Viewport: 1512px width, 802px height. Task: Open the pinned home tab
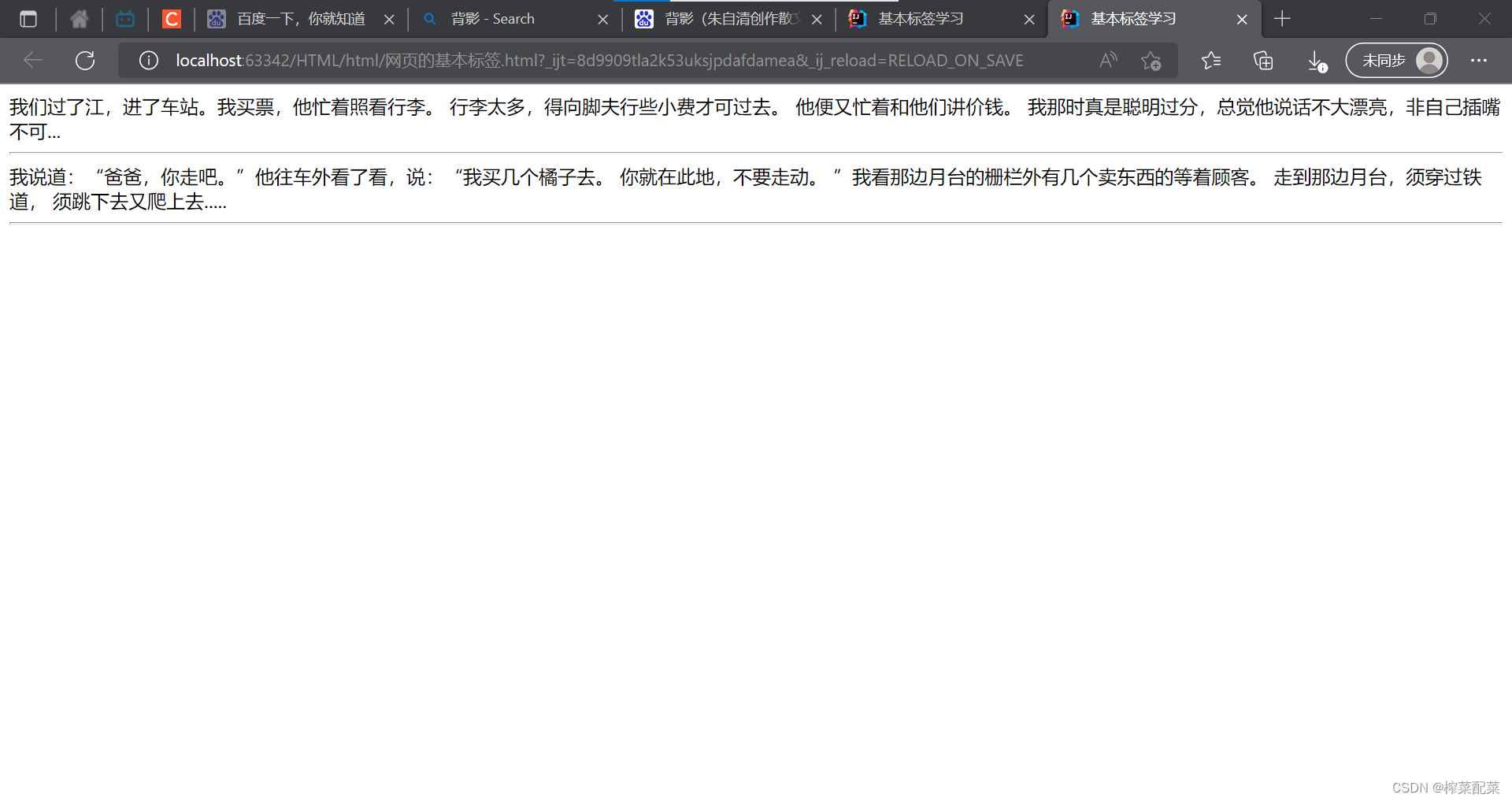point(80,19)
